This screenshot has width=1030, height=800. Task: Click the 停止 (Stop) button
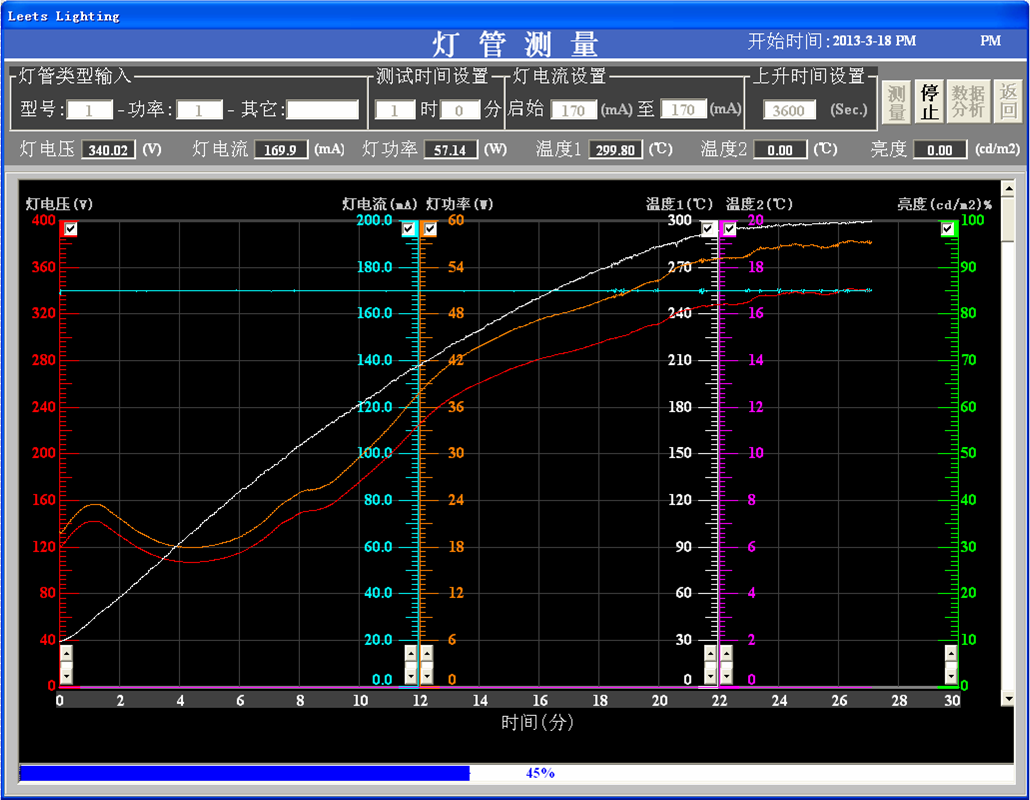point(929,102)
